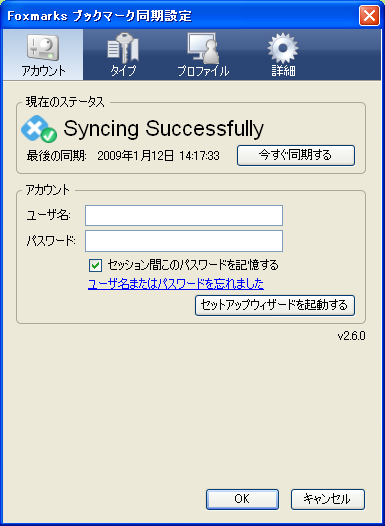Click the key and bookmark タイプ icon
The image size is (385, 526).
(123, 49)
